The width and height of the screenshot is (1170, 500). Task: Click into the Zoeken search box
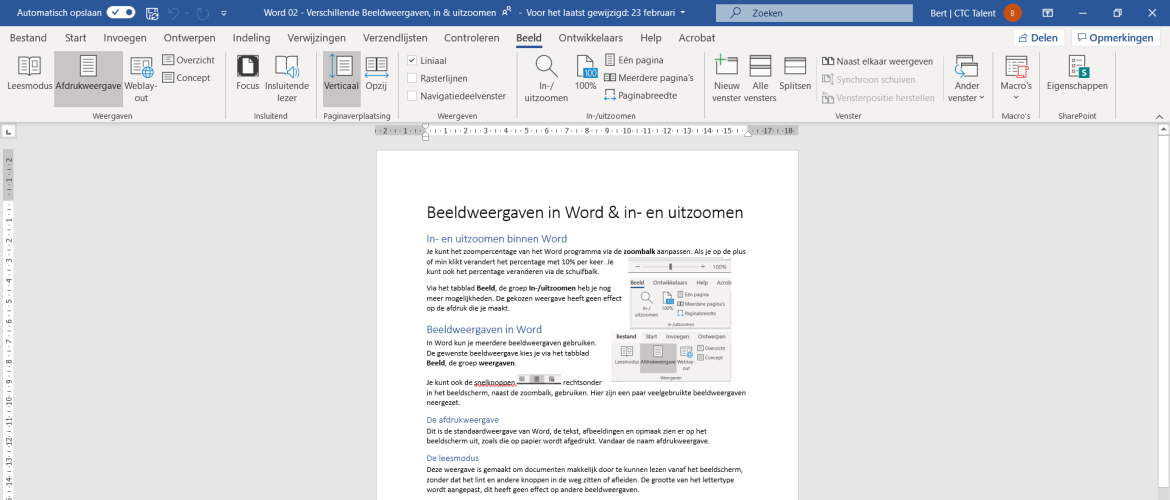(x=814, y=13)
